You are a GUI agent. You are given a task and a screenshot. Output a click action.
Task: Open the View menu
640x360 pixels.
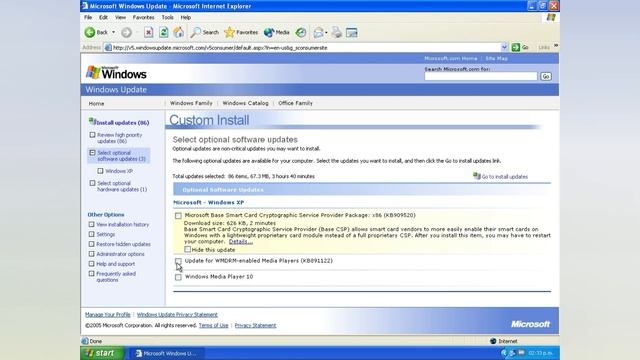pyautogui.click(x=120, y=18)
